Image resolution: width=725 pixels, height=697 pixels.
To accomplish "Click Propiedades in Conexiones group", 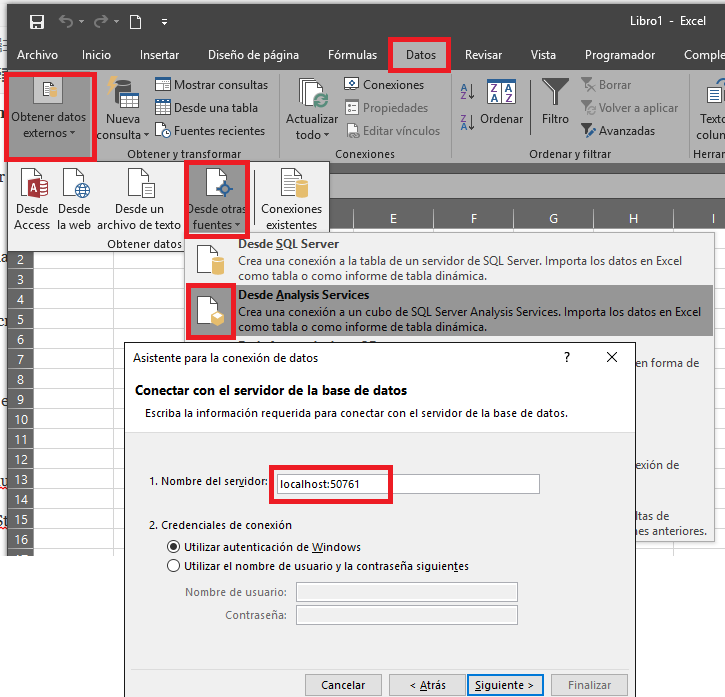I will coord(387,108).
